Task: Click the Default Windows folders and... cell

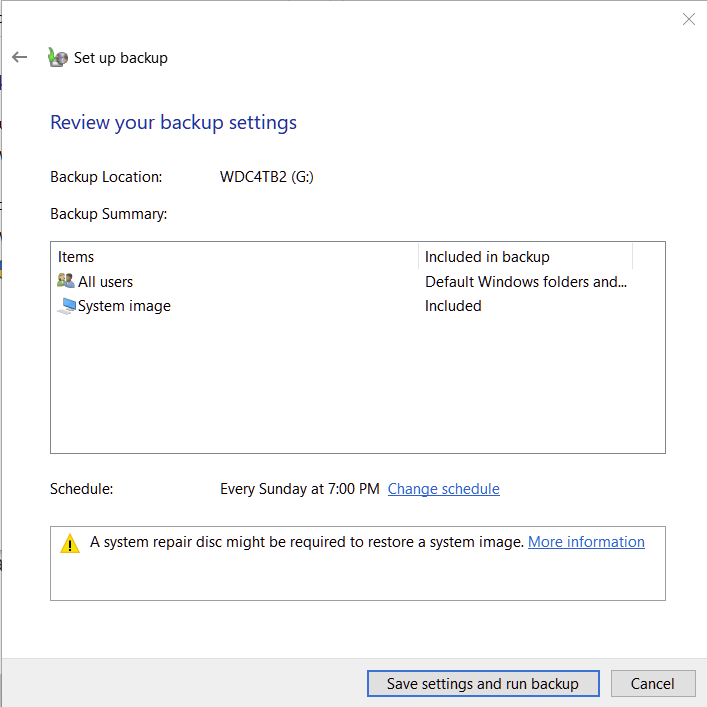Action: tap(526, 281)
